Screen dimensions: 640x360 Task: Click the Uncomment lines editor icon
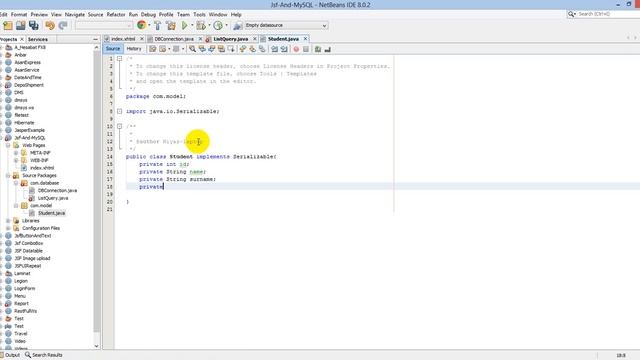coord(327,49)
